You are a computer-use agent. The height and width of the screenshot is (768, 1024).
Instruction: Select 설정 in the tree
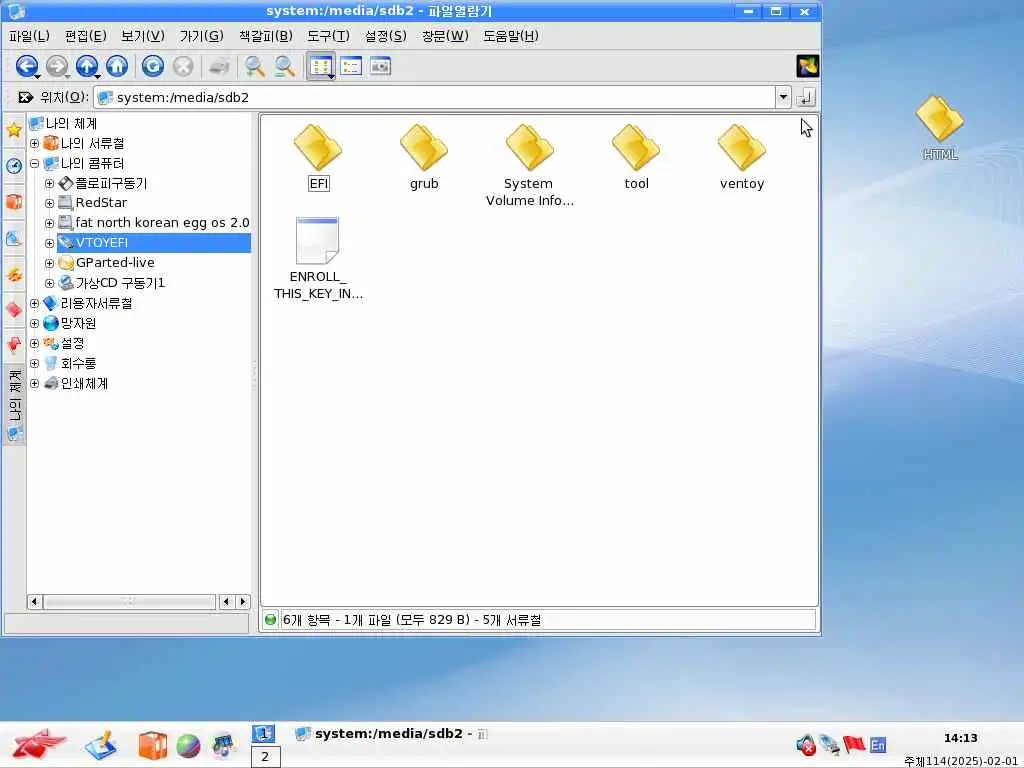tap(72, 343)
